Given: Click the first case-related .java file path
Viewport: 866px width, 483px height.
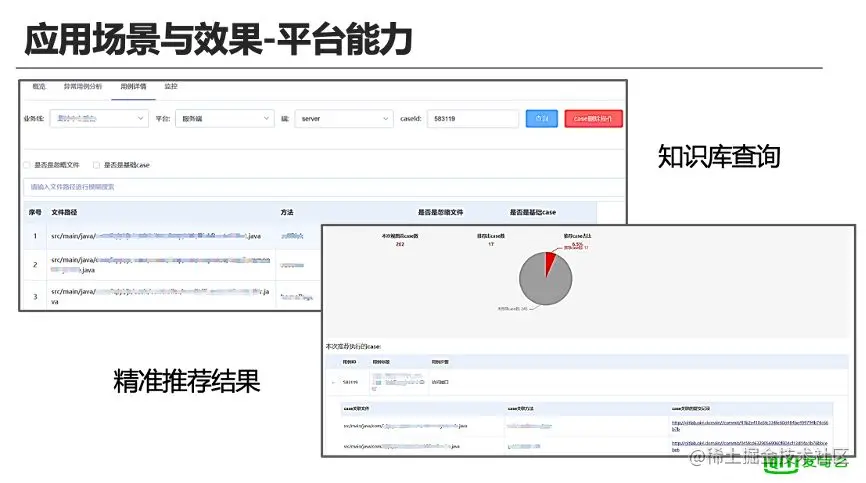Looking at the screenshot, I should point(405,426).
